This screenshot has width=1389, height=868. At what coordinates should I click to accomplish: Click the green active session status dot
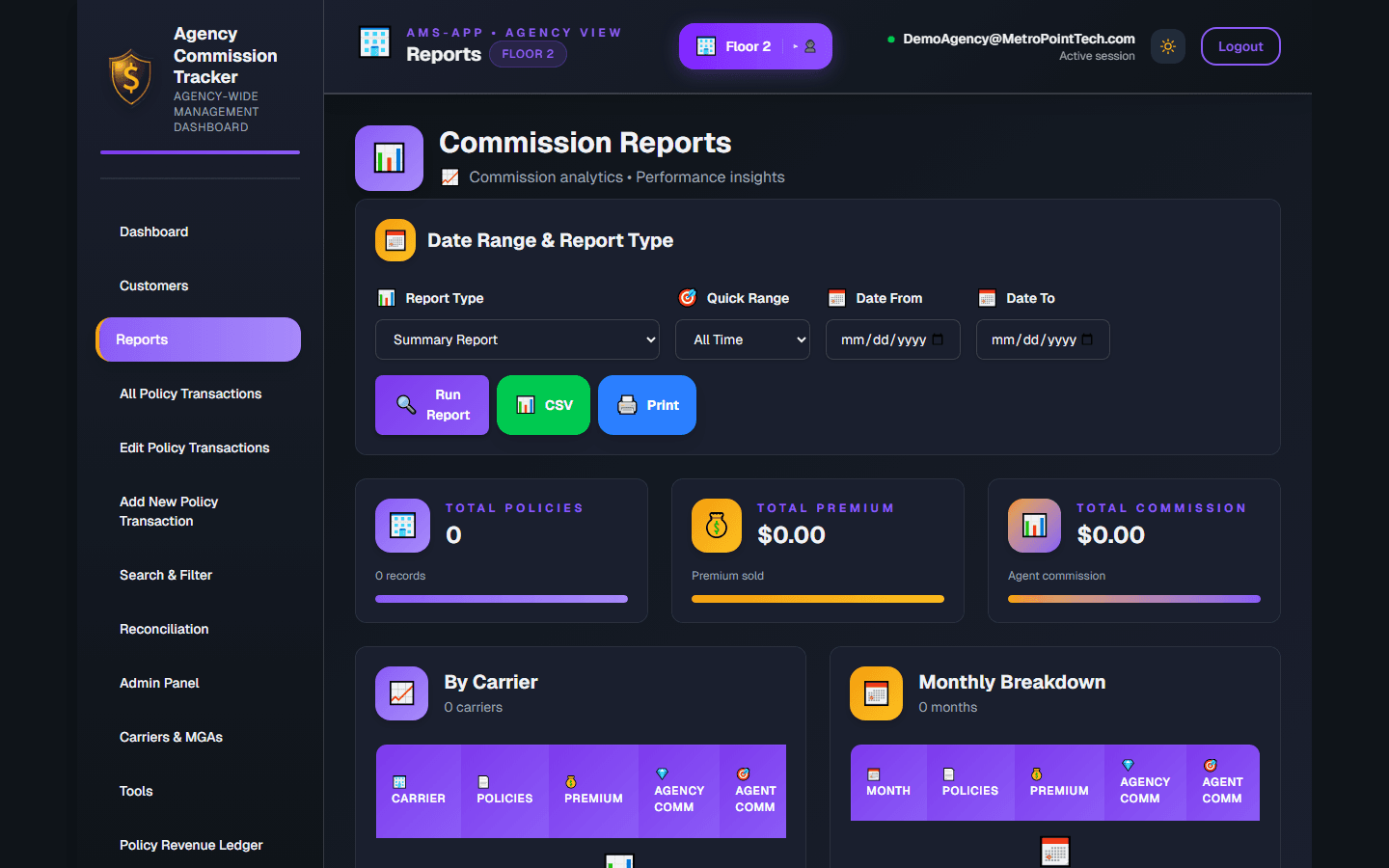coord(889,40)
